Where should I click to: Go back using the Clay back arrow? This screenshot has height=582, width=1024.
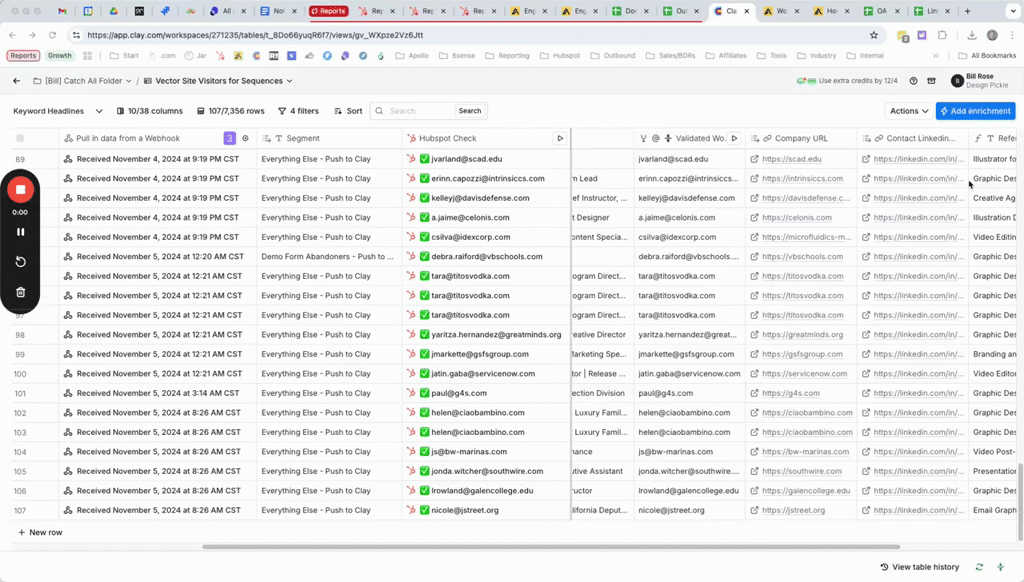[16, 81]
